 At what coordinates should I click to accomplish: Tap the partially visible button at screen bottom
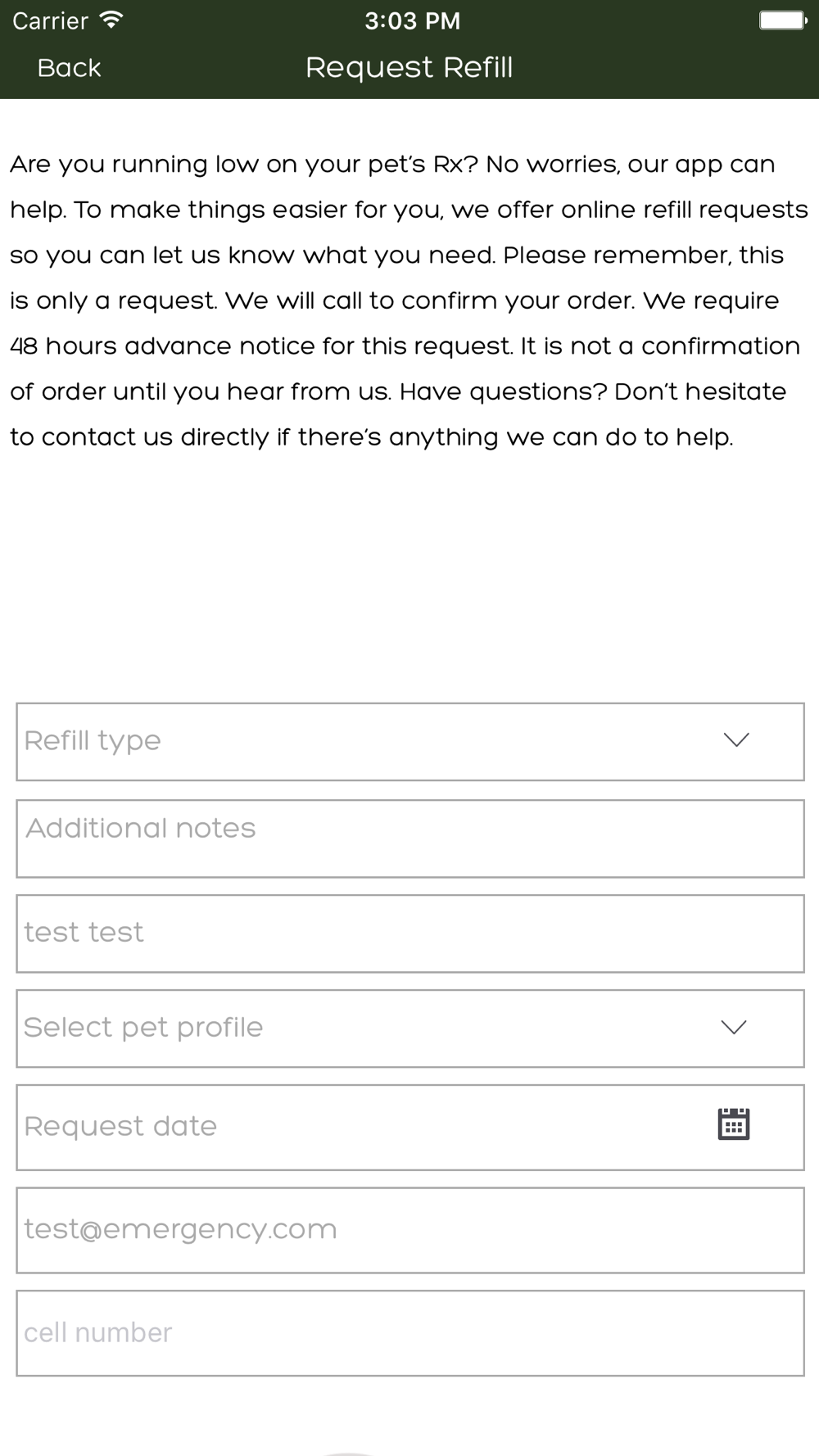point(348,1452)
